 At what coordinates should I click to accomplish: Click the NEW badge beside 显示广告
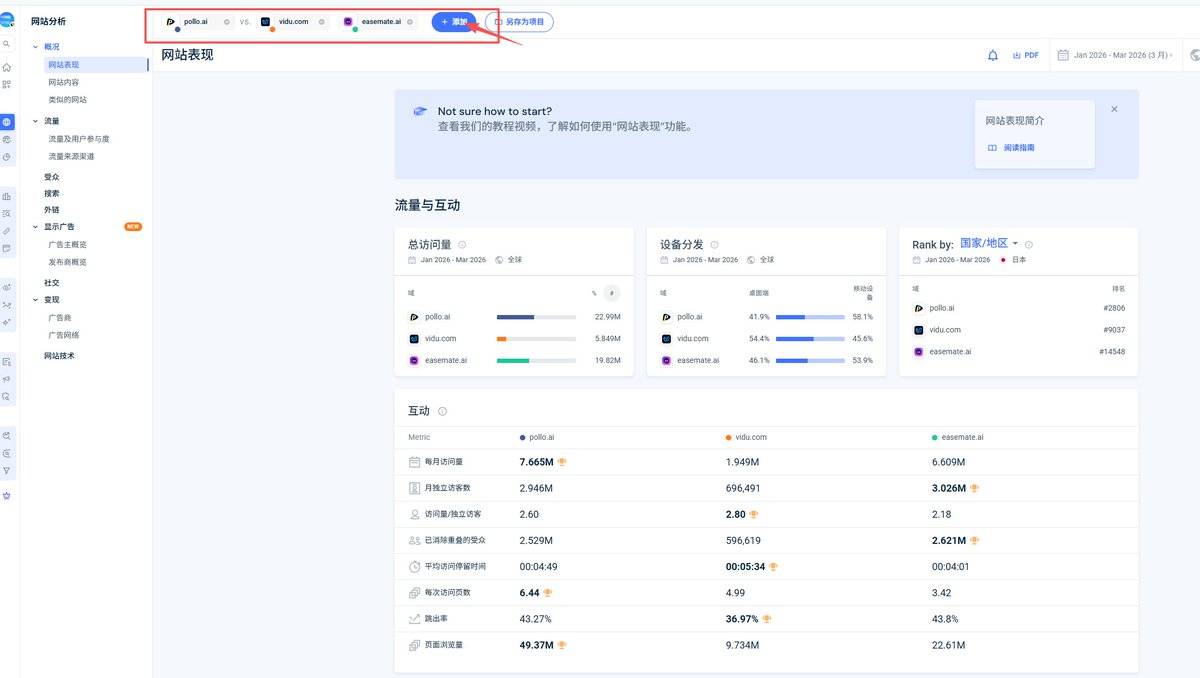coord(133,226)
